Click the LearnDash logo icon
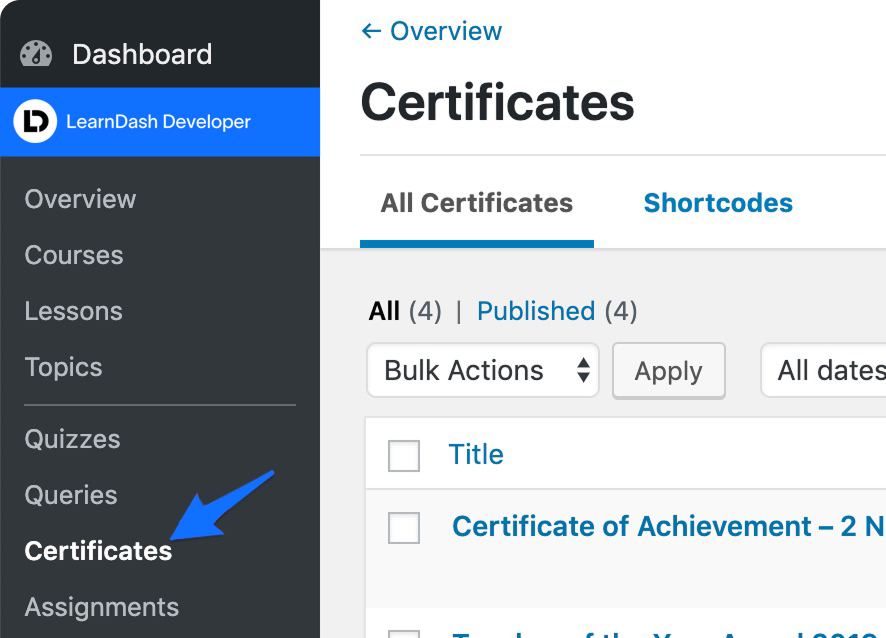Screen dimensions: 886x638 (x=35, y=122)
